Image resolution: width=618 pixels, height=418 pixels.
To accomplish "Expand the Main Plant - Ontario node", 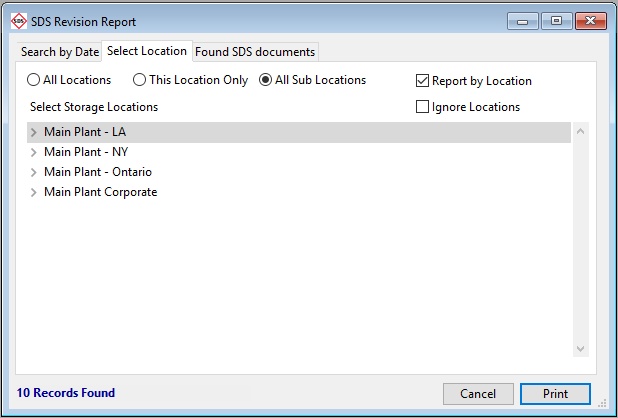I will 34,172.
